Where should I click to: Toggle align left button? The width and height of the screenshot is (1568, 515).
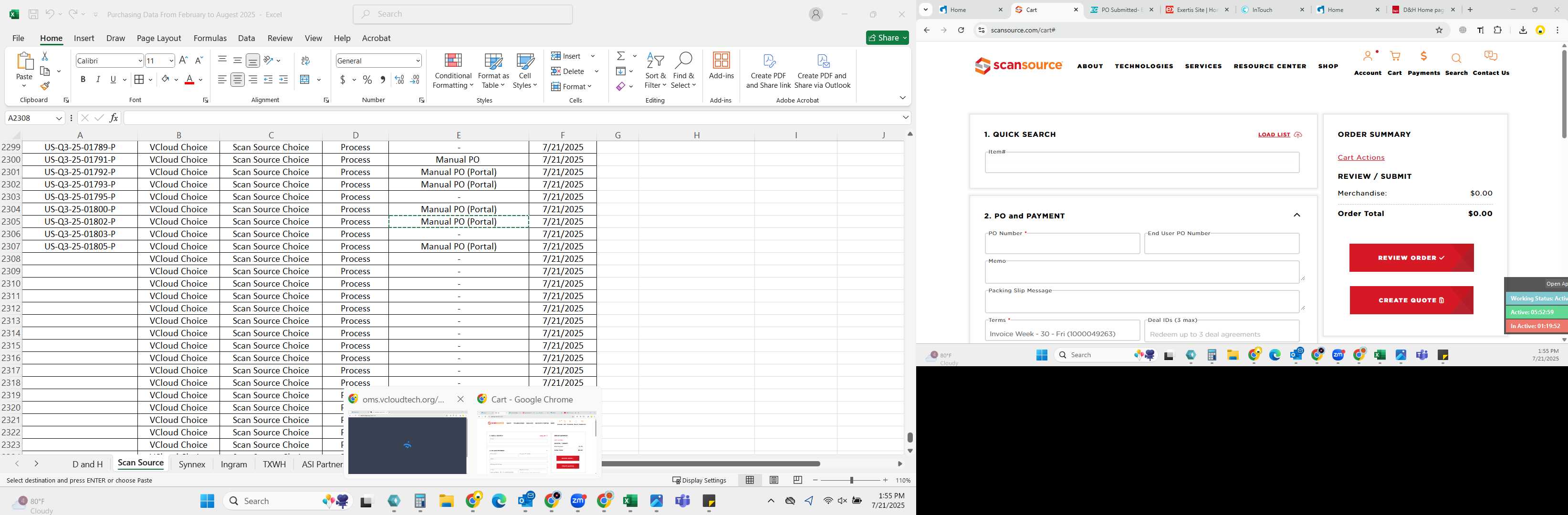coord(222,80)
